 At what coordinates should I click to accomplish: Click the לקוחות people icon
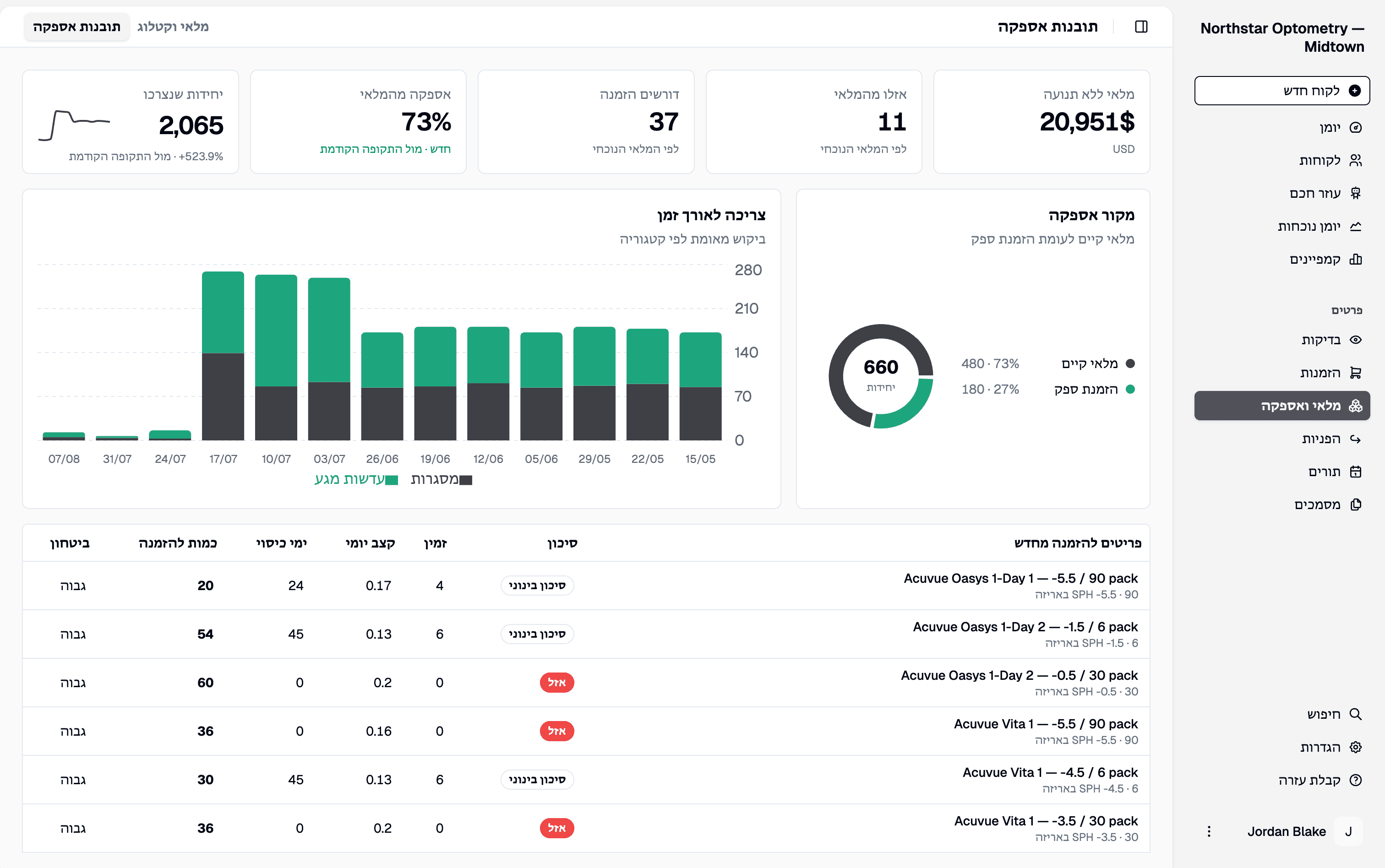[x=1355, y=160]
